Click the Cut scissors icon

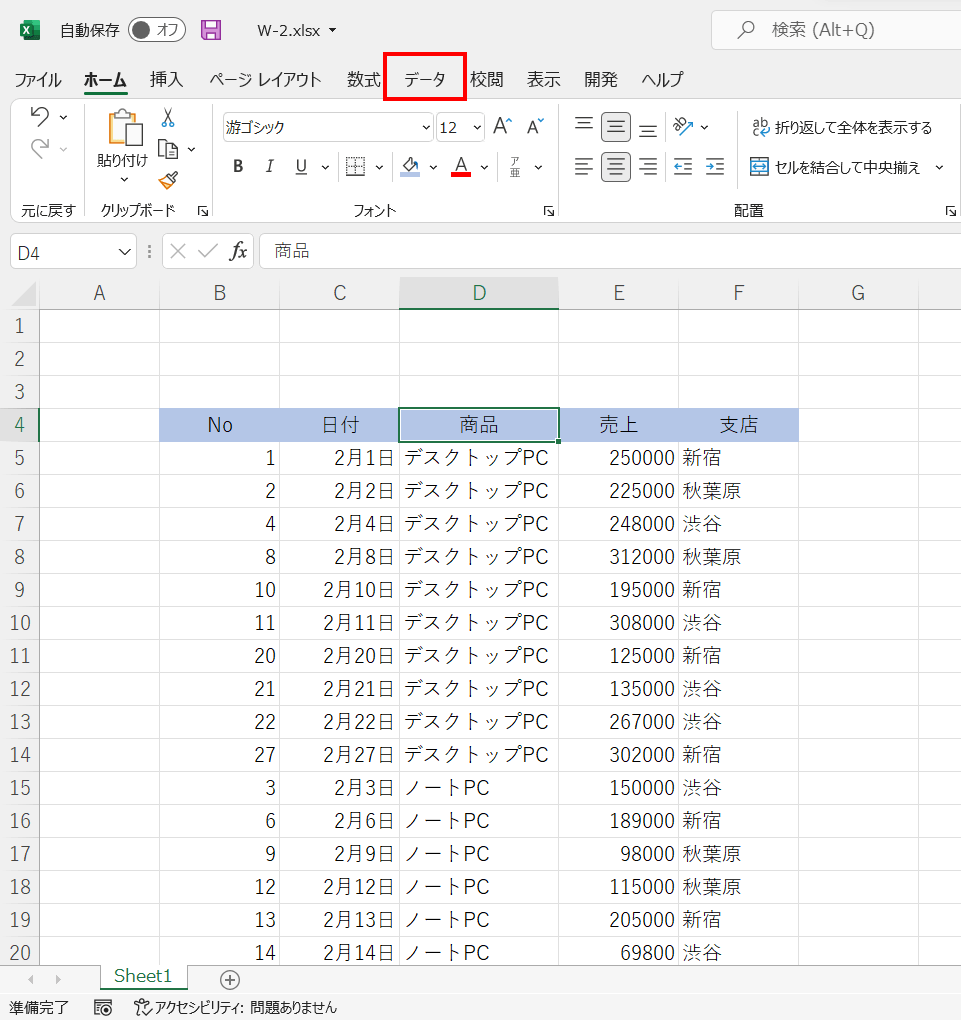(x=168, y=118)
